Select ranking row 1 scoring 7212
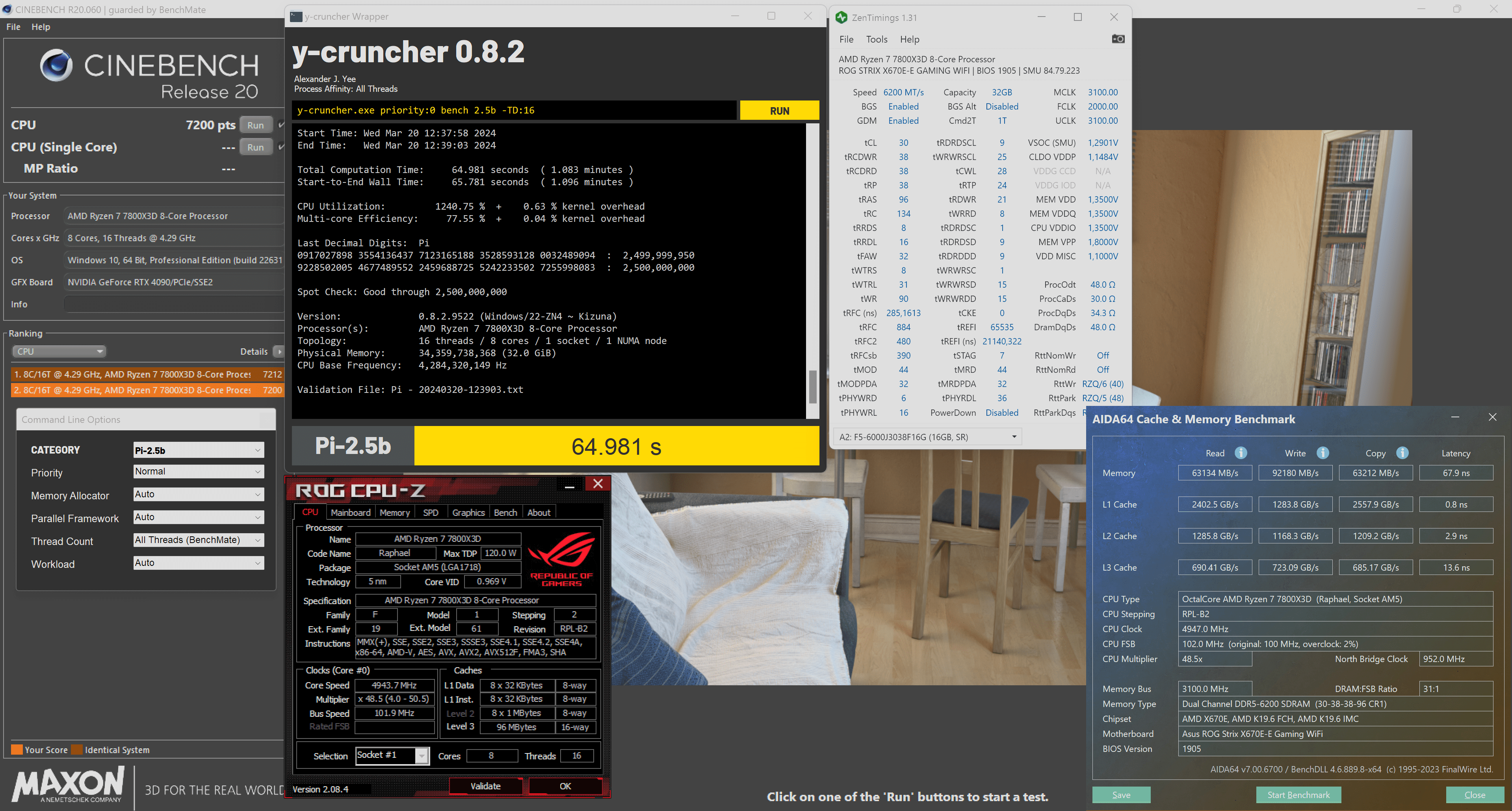This screenshot has width=1512, height=811. 148,374
